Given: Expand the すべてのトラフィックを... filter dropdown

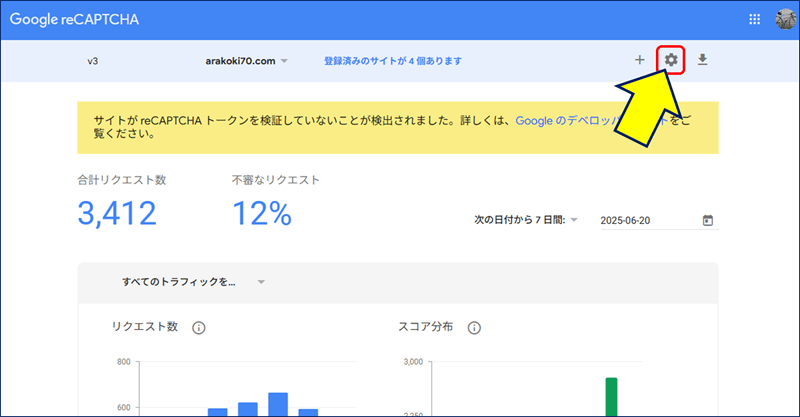Looking at the screenshot, I should pos(193,282).
